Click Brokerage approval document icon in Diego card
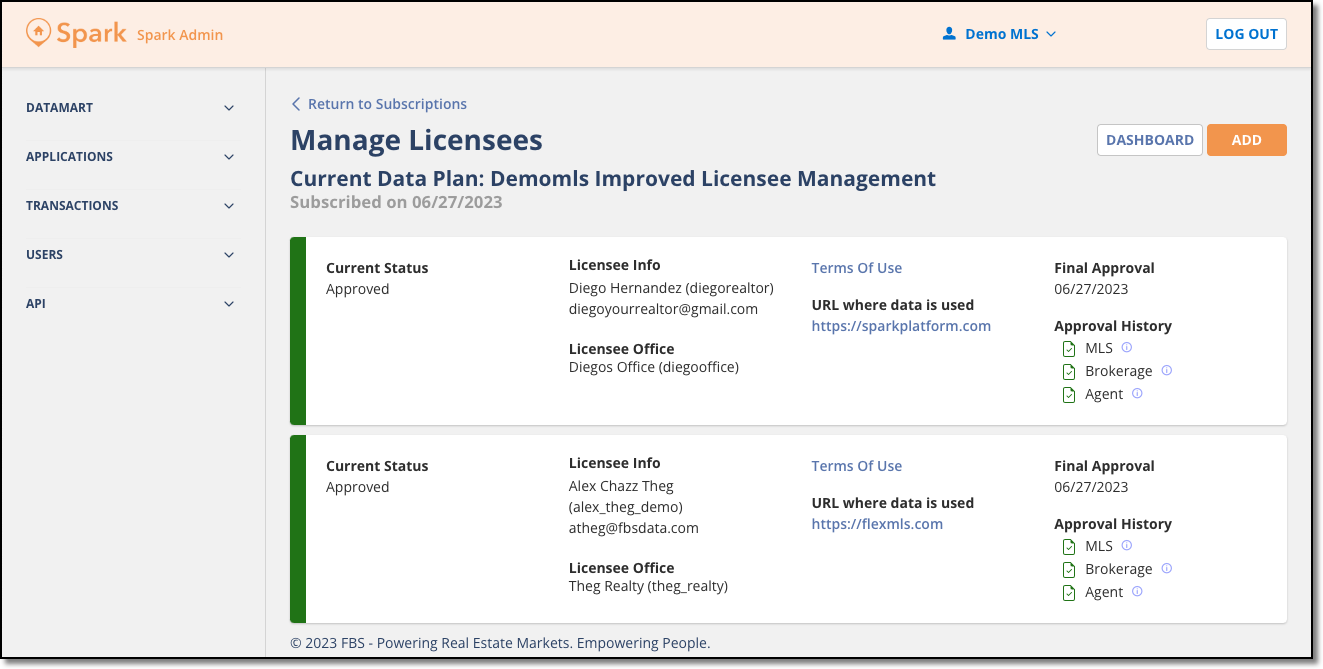 tap(1069, 372)
